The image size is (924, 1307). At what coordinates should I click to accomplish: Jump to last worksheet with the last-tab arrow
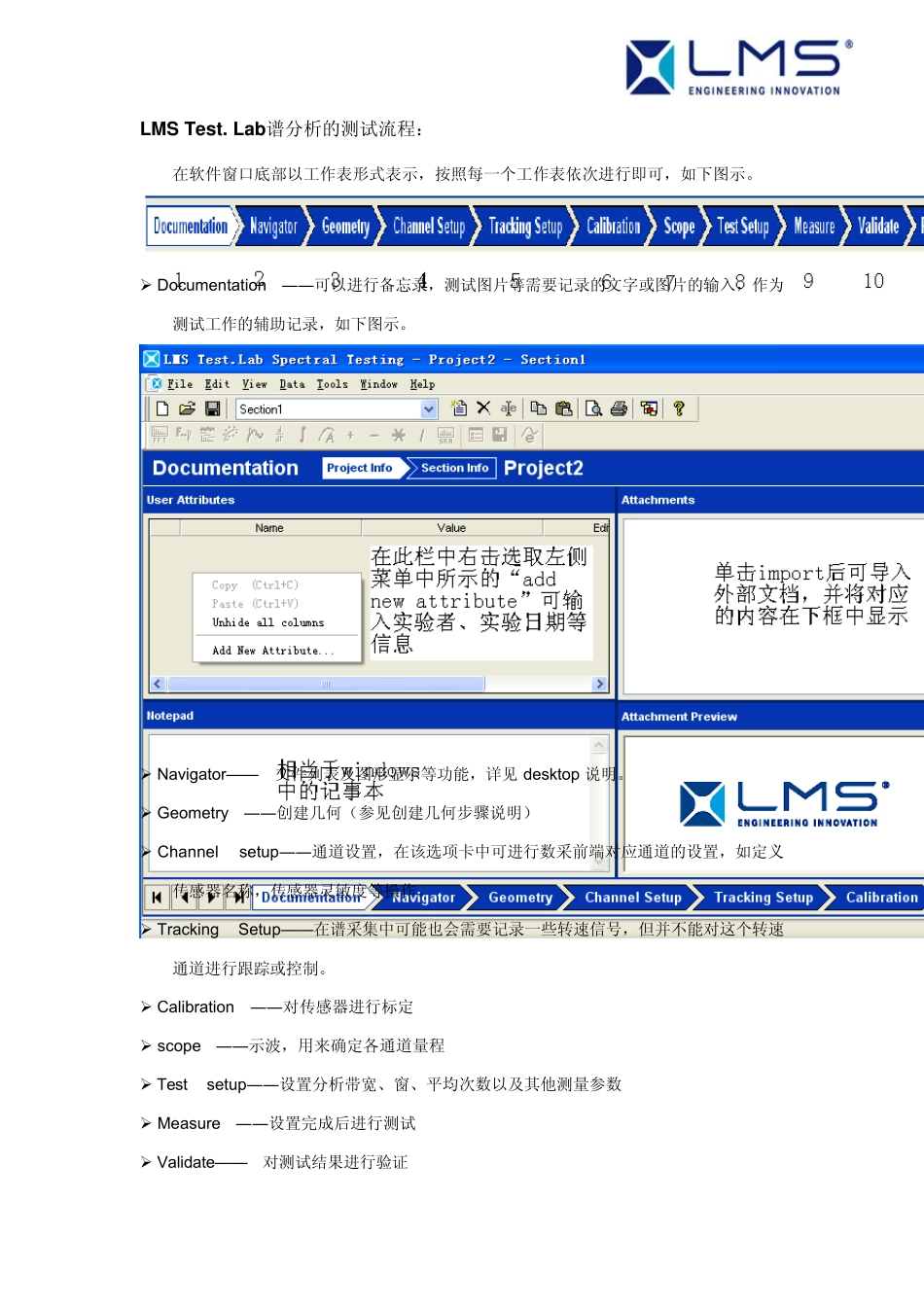coord(238,897)
